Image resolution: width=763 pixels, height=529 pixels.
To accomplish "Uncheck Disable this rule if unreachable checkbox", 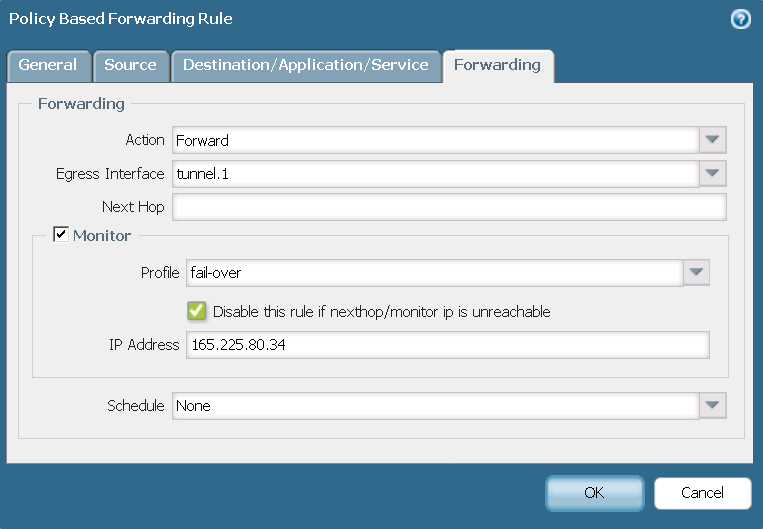I will pyautogui.click(x=196, y=311).
